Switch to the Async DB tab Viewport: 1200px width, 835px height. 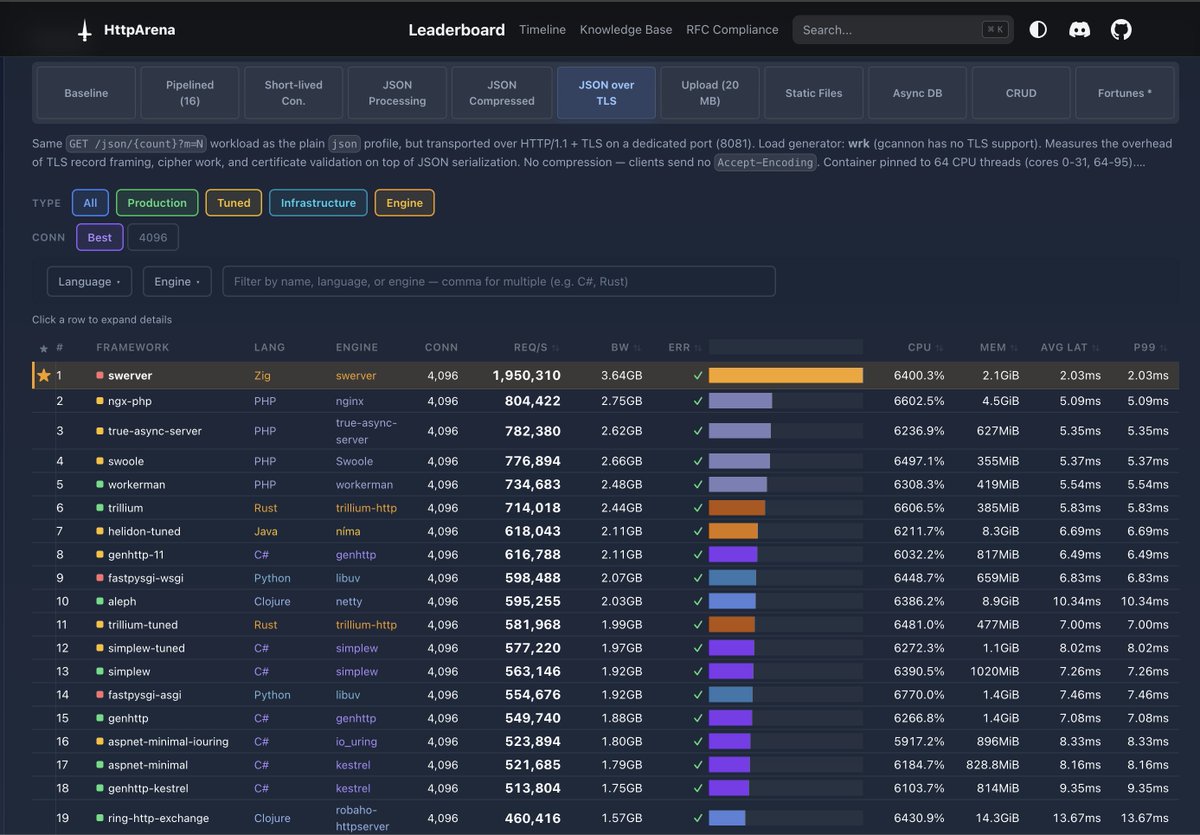tap(917, 93)
